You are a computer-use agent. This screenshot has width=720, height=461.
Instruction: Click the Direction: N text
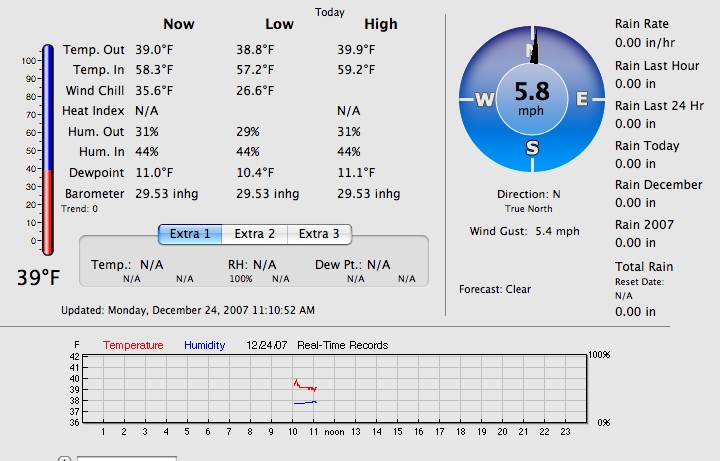click(x=529, y=194)
